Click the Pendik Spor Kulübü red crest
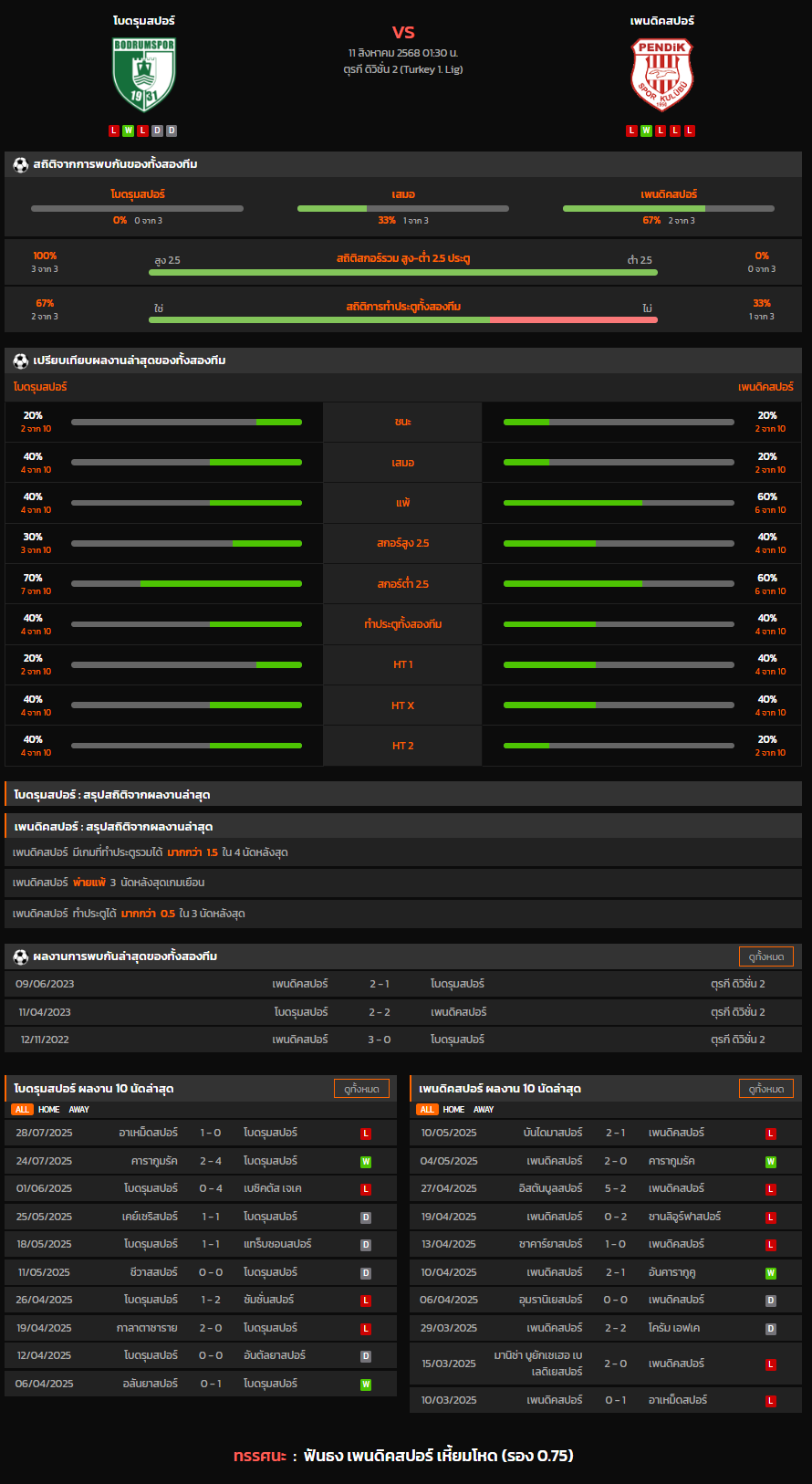This screenshot has height=1484, width=812. click(662, 75)
